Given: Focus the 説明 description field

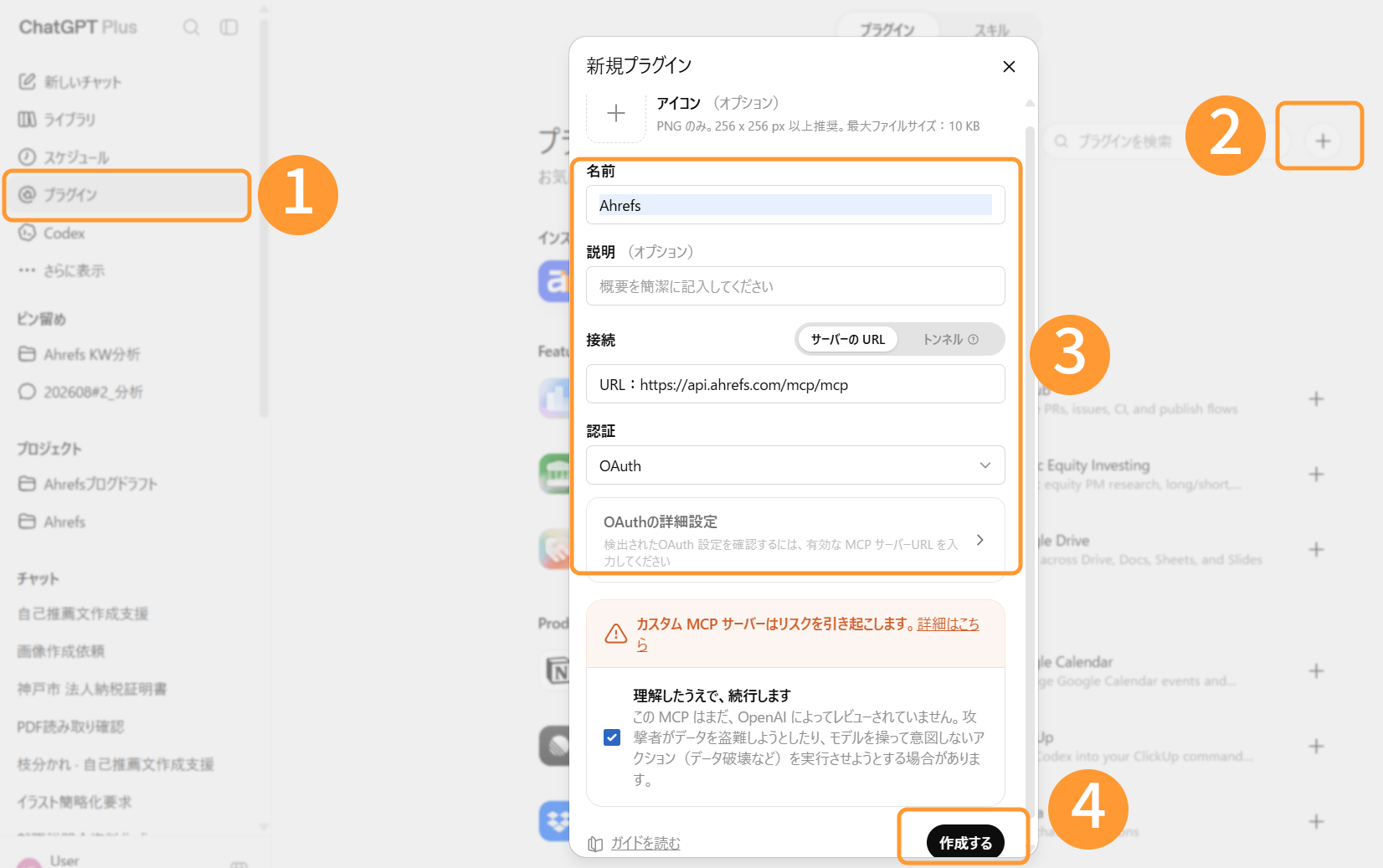Looking at the screenshot, I should (795, 286).
